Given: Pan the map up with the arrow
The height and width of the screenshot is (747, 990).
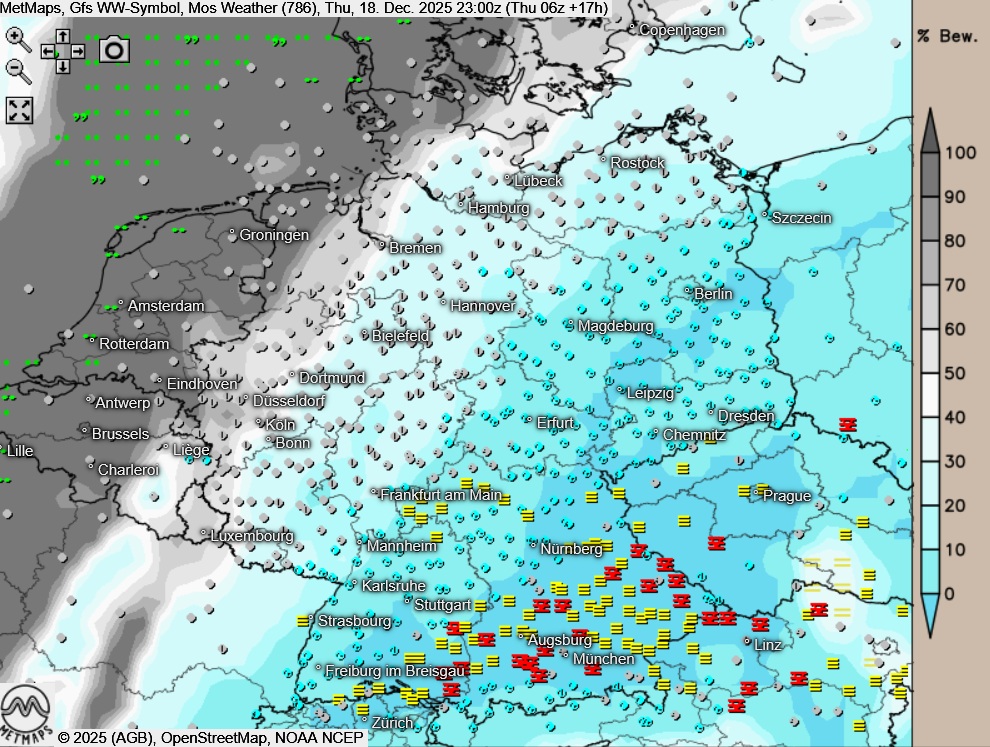Looking at the screenshot, I should (x=63, y=37).
